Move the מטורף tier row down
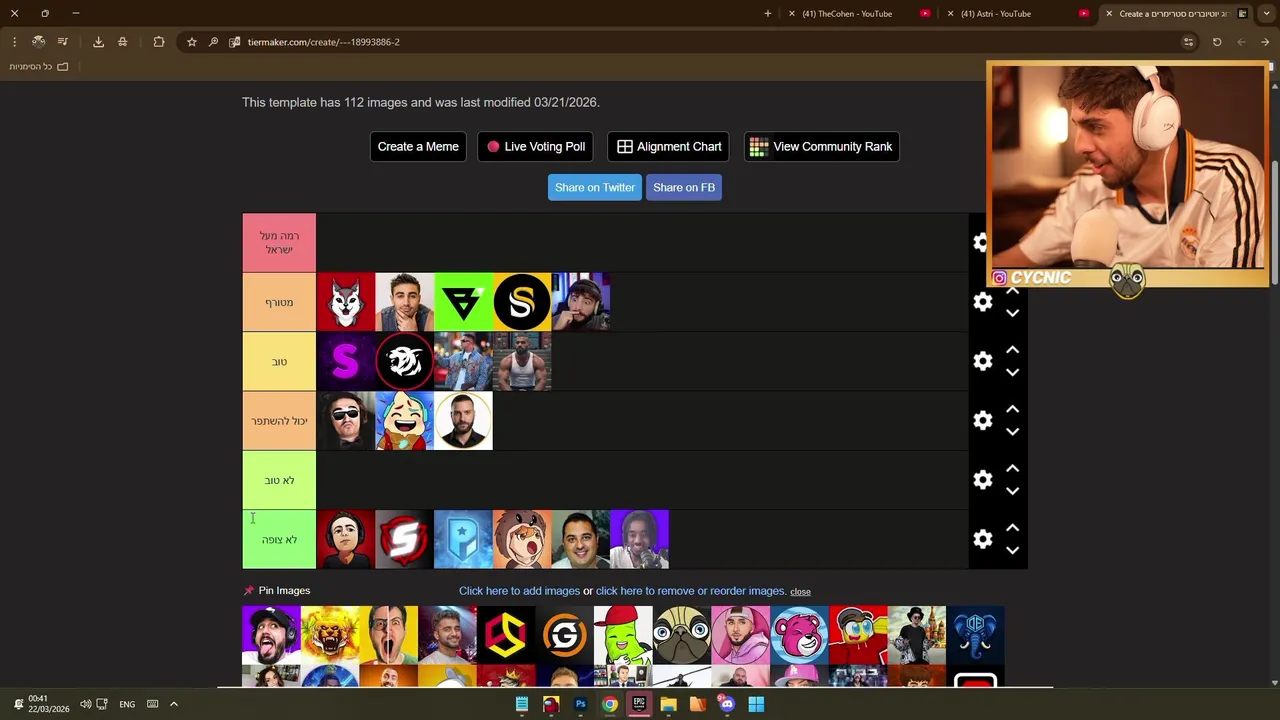Viewport: 1280px width, 720px height. click(x=1012, y=313)
